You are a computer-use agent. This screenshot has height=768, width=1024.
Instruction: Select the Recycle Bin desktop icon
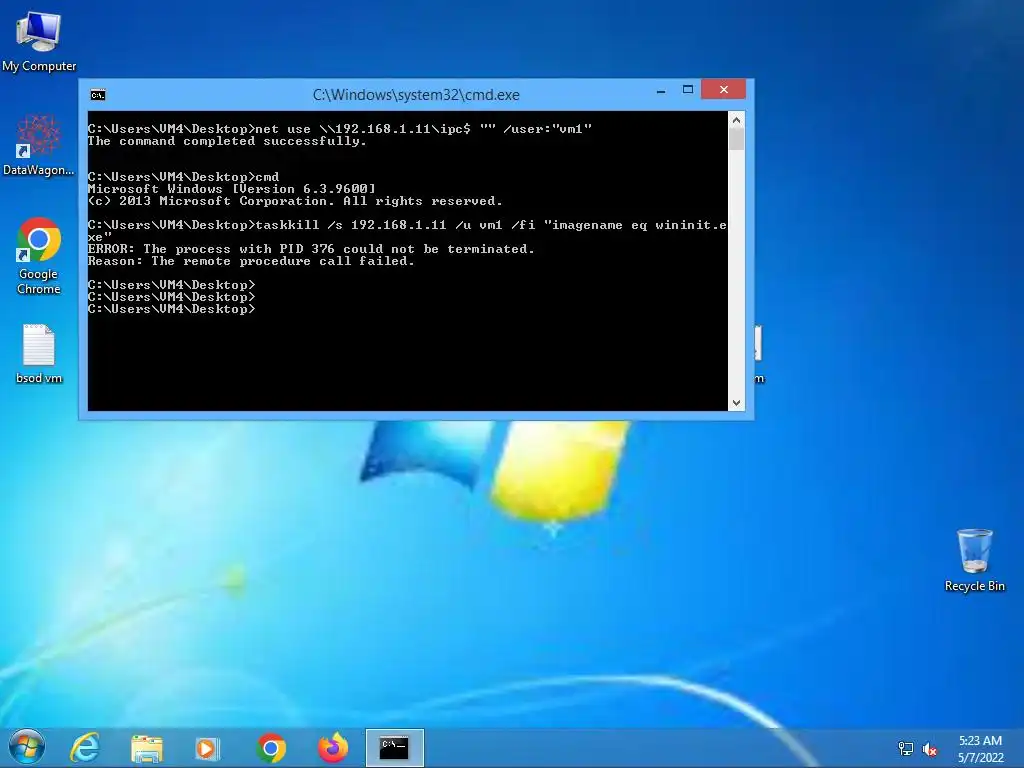pyautogui.click(x=974, y=560)
